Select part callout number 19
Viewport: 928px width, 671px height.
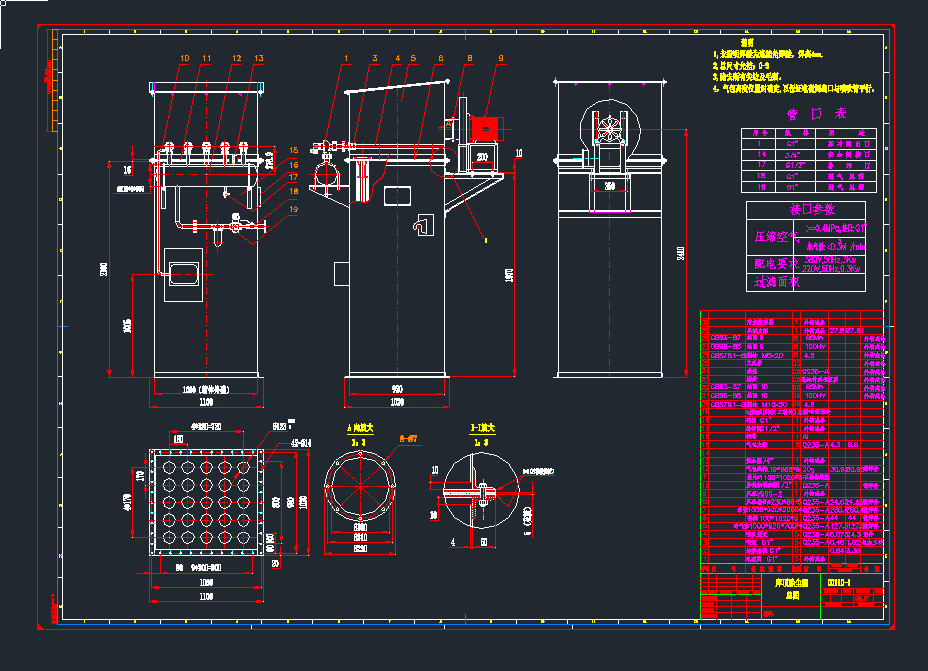tap(294, 209)
